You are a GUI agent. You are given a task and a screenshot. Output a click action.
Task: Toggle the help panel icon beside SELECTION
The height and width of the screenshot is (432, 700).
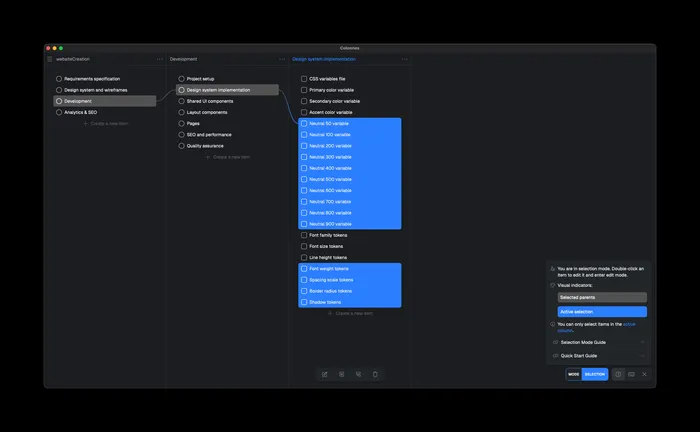tap(618, 374)
